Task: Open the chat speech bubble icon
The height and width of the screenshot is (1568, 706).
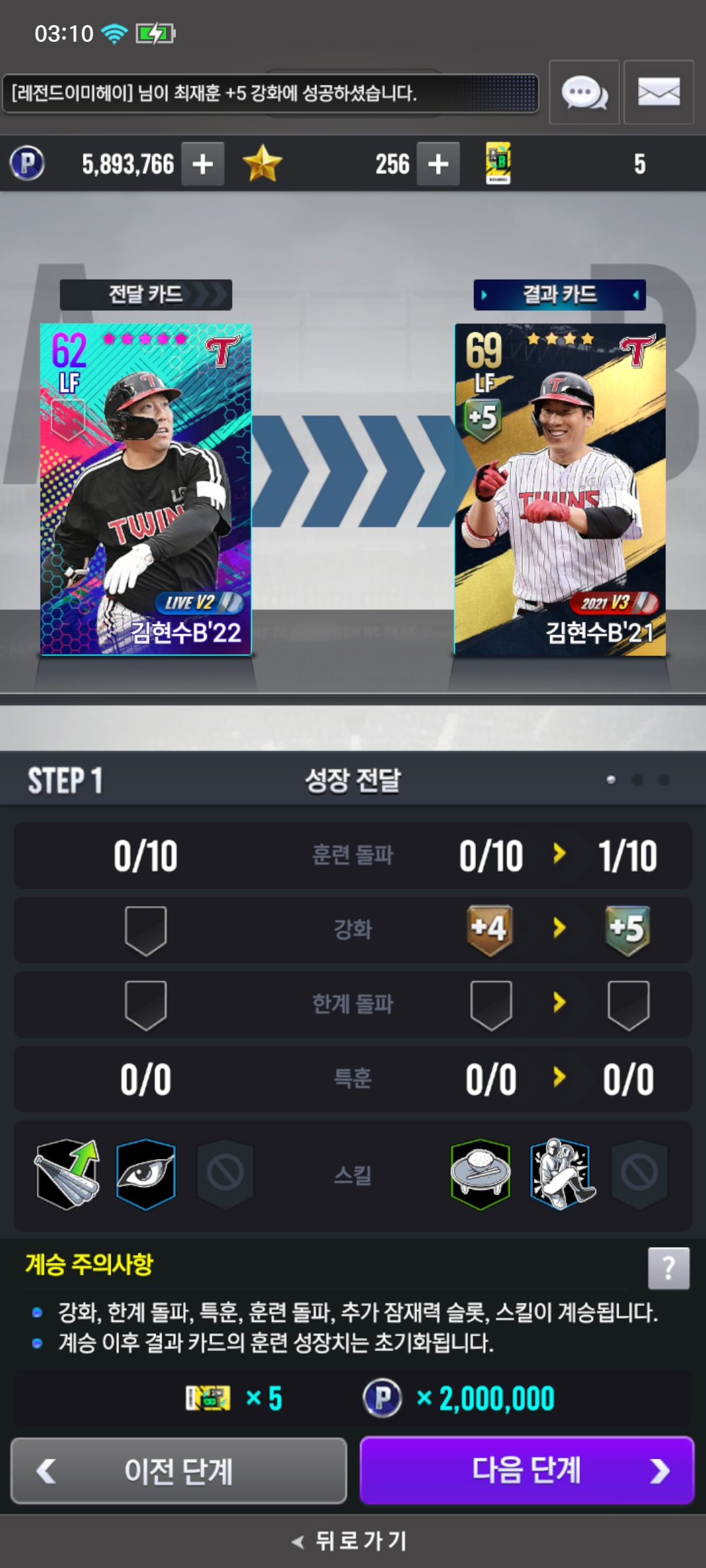Action: tap(584, 92)
